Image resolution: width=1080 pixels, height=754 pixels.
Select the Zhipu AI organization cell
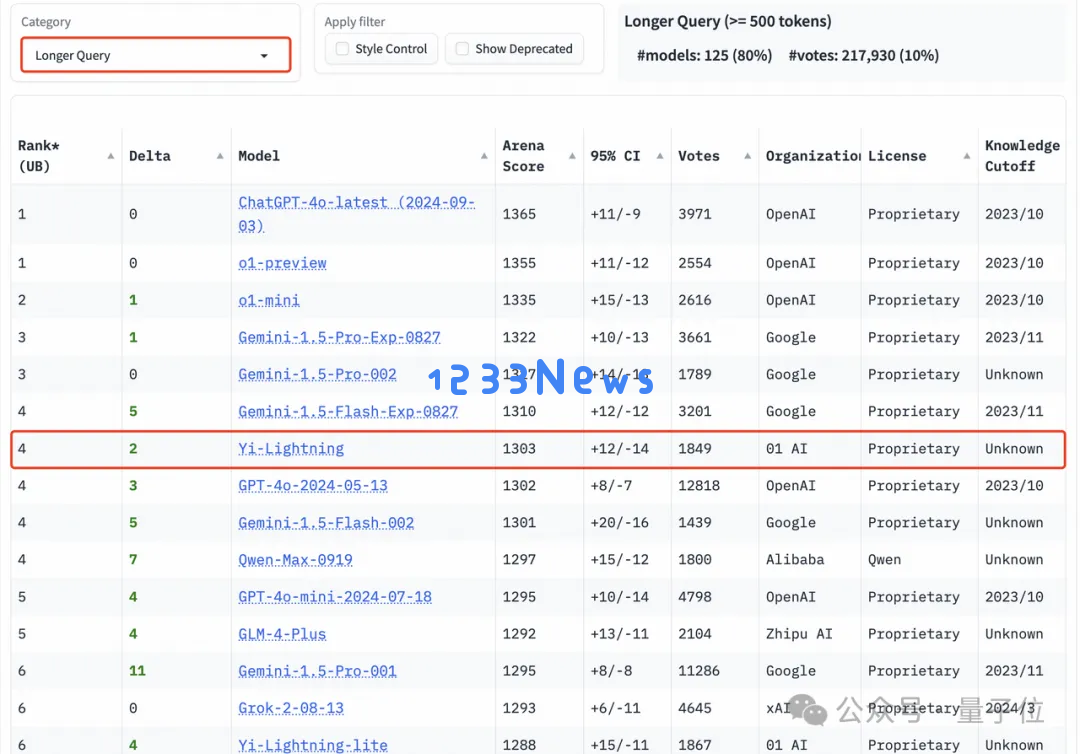pyautogui.click(x=799, y=634)
